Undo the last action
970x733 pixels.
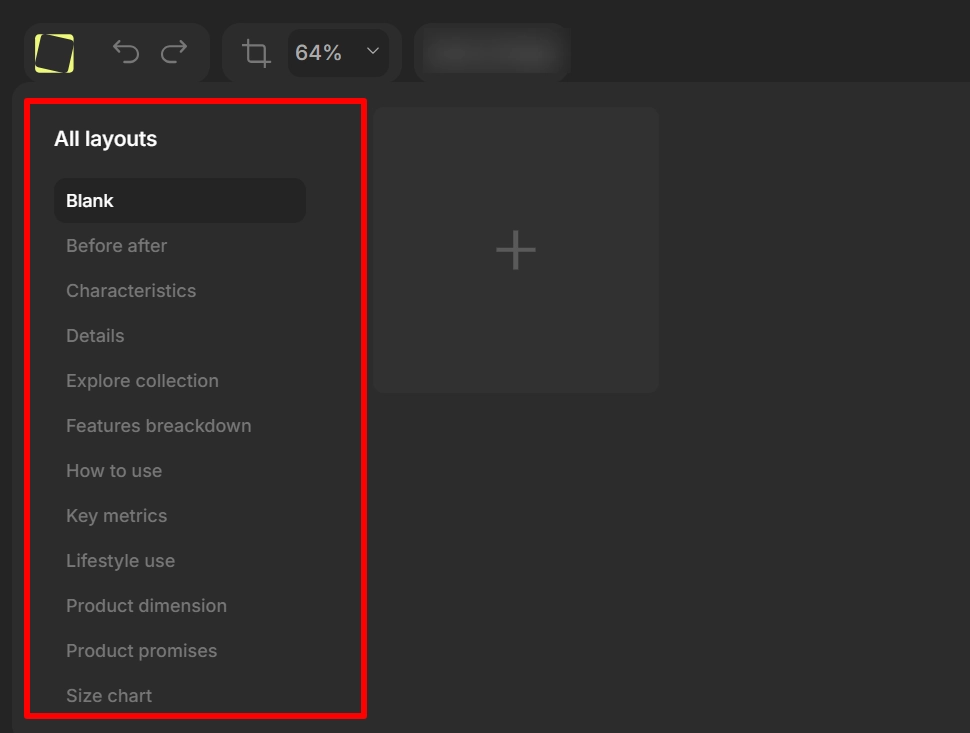pos(127,52)
